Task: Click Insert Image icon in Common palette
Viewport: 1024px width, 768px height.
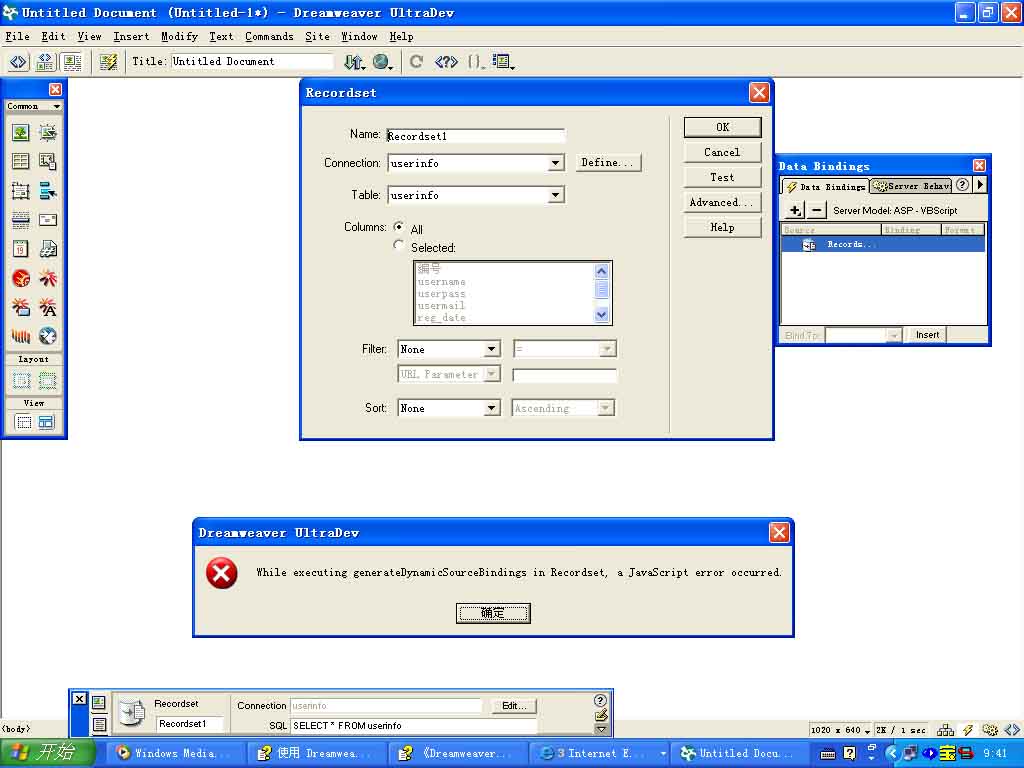Action: tap(20, 133)
